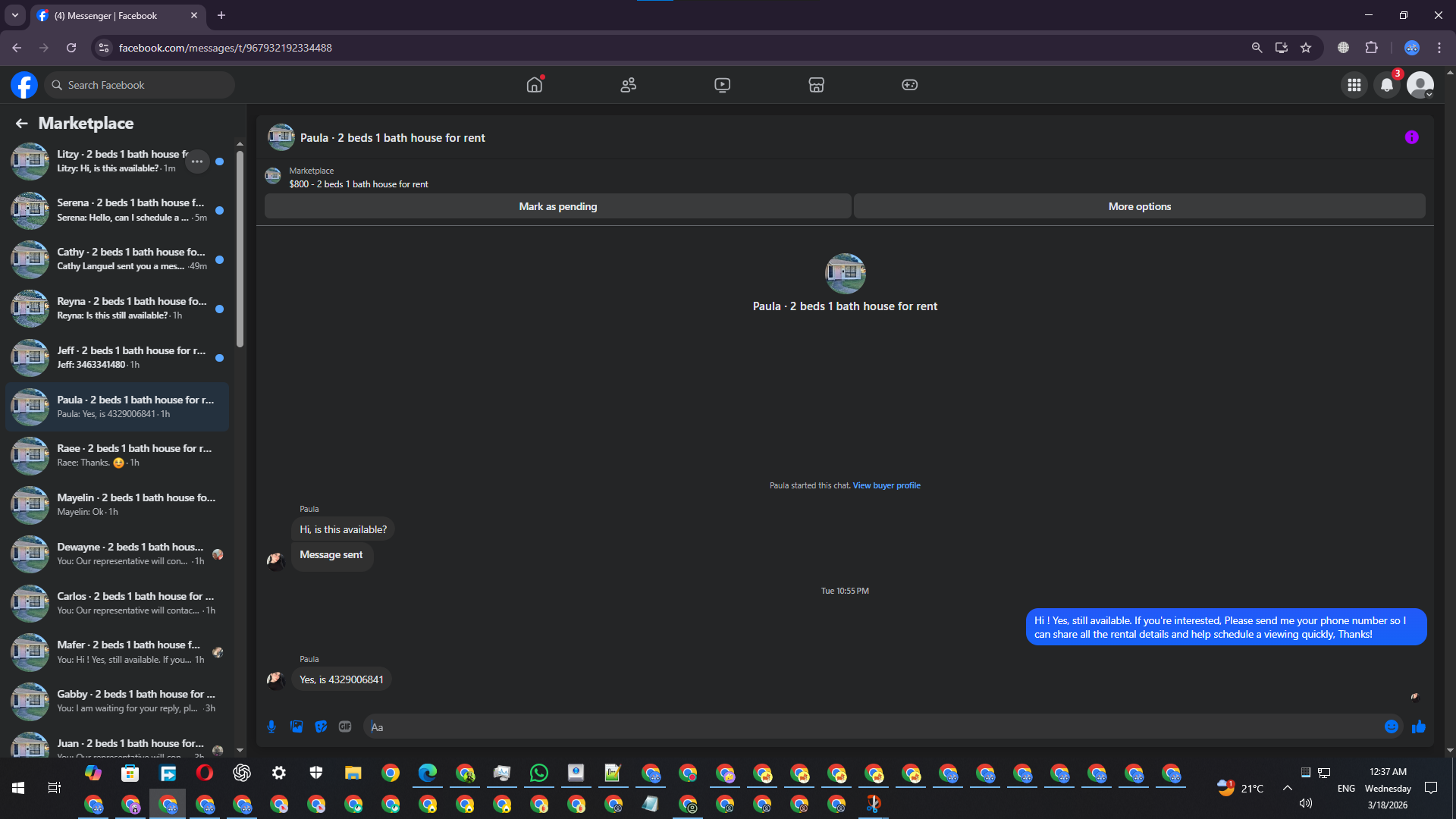Open Paula conversation header title
1456x819 pixels.
click(x=392, y=138)
